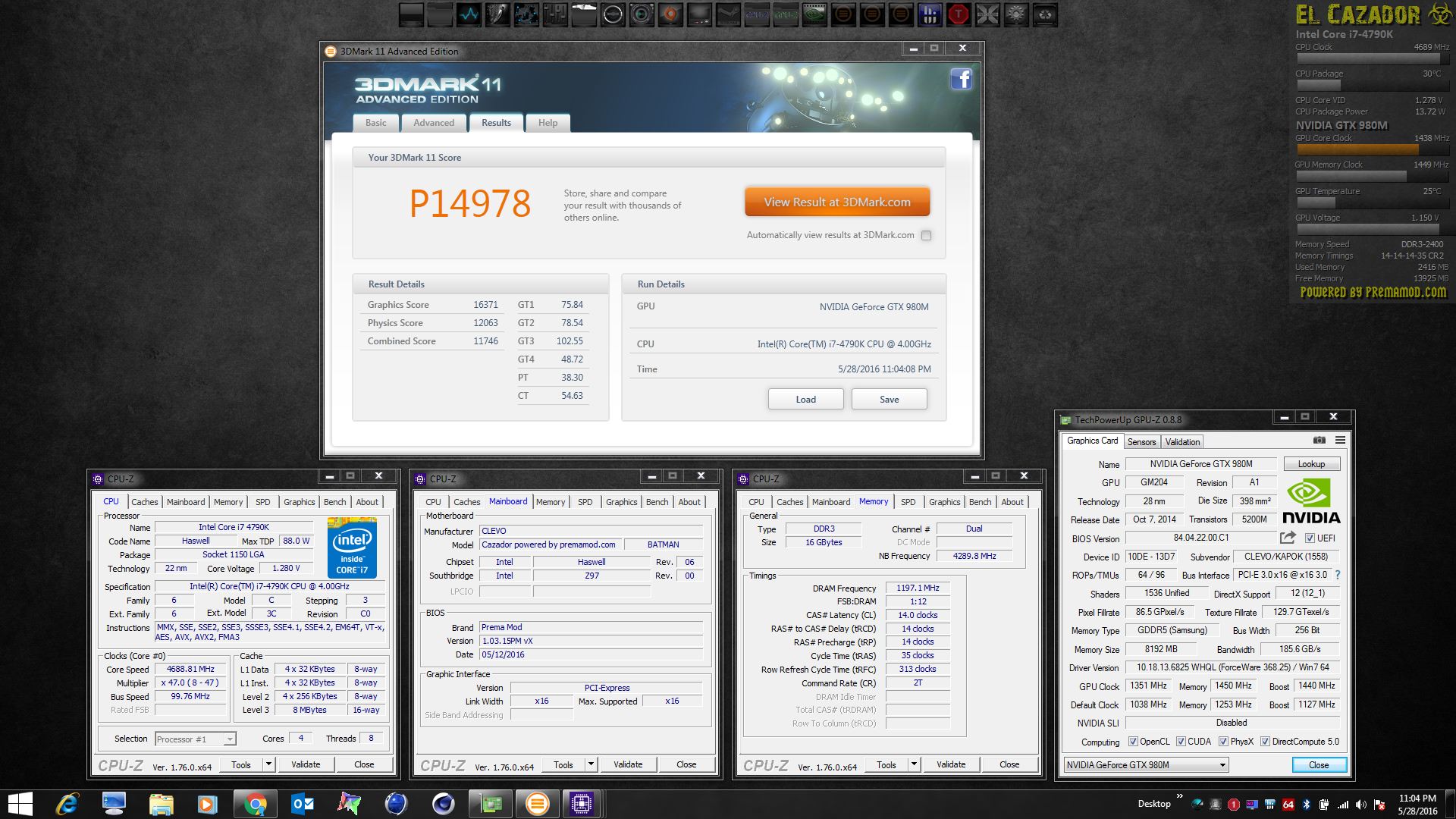Open Outlook from the taskbar
Screen dimensions: 1456x819
[302, 804]
